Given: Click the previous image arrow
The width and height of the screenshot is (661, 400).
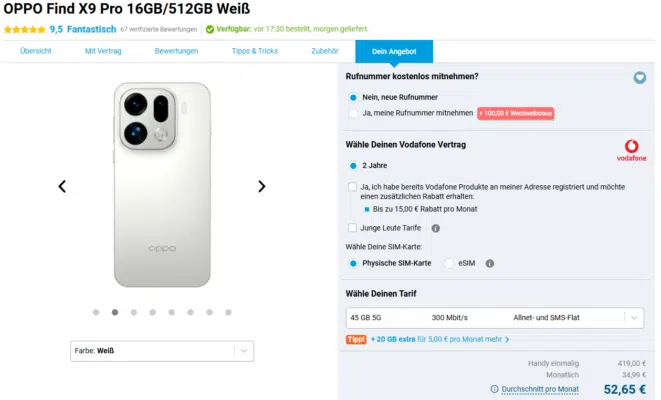Looking at the screenshot, I should [x=62, y=186].
